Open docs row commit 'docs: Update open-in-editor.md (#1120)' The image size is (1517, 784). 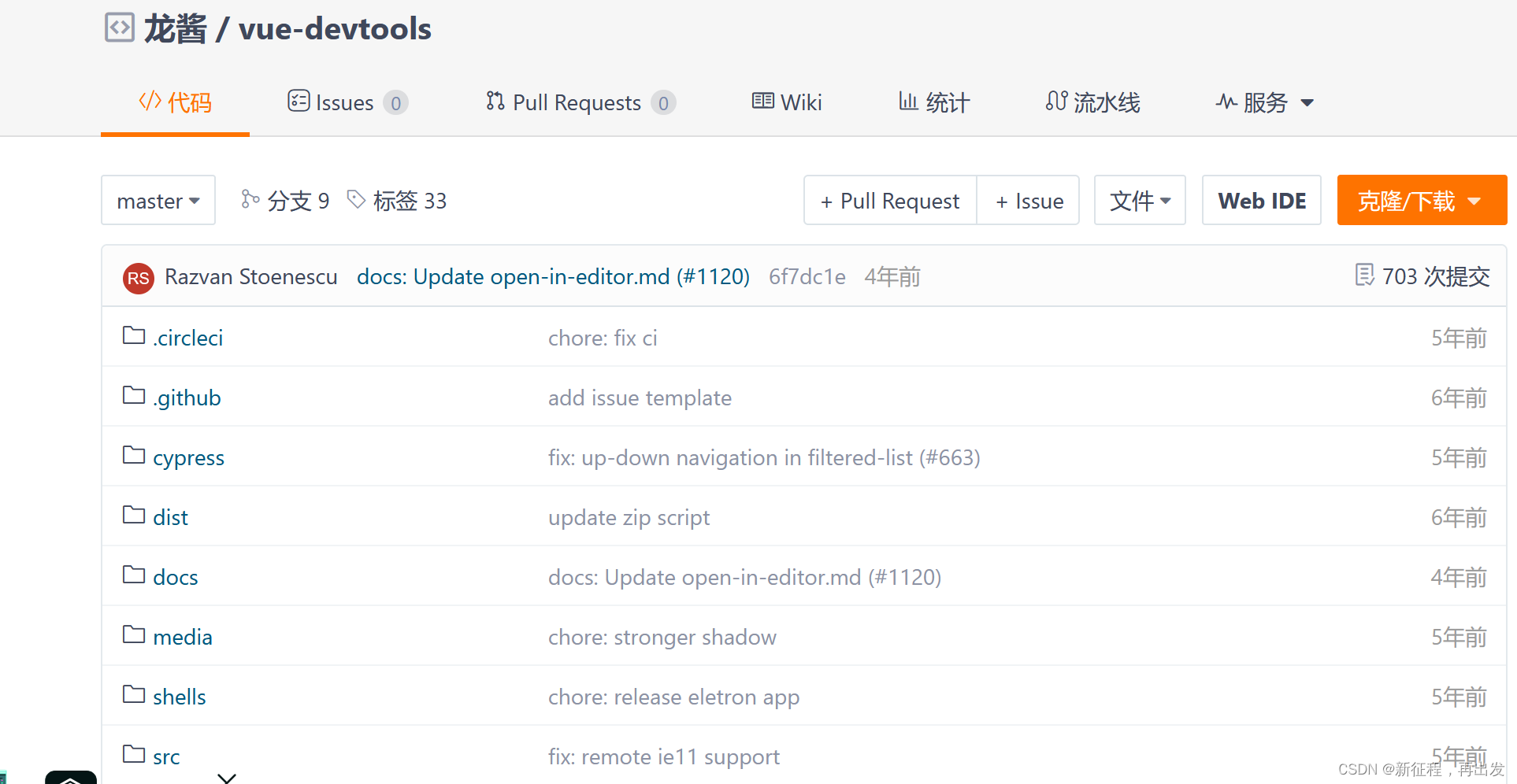(745, 578)
